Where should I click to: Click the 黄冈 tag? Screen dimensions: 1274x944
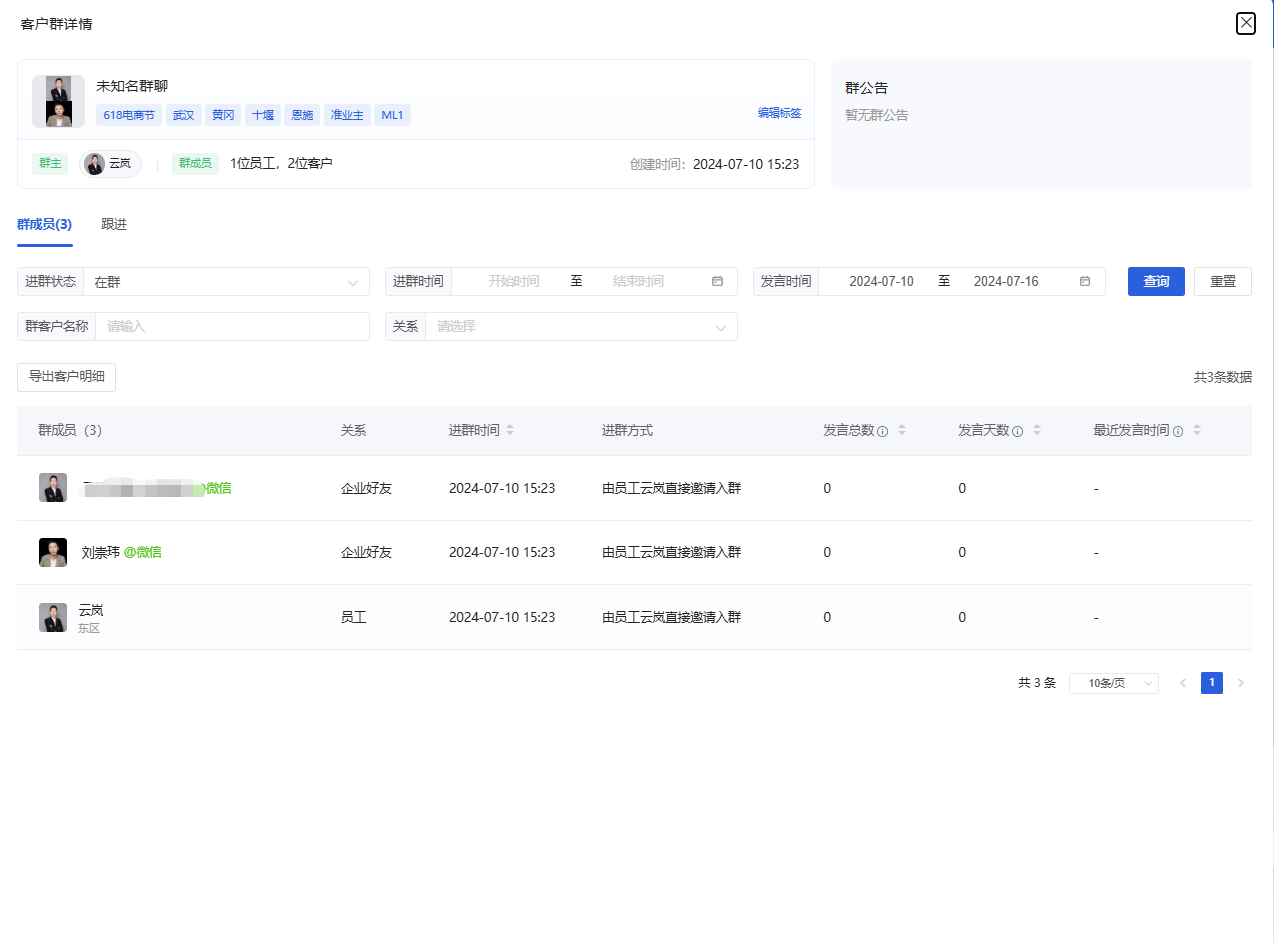[223, 115]
